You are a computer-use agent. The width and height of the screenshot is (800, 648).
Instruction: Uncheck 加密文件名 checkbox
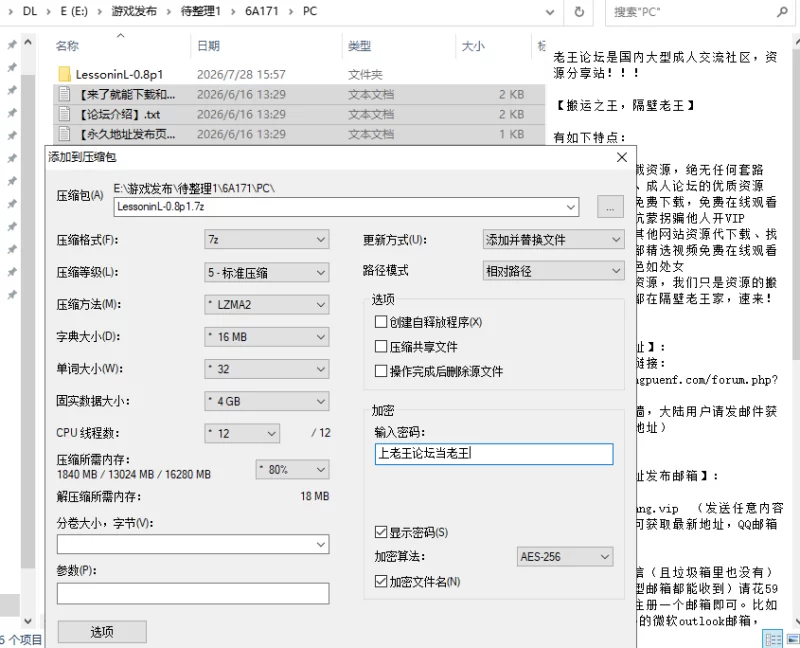[381, 581]
